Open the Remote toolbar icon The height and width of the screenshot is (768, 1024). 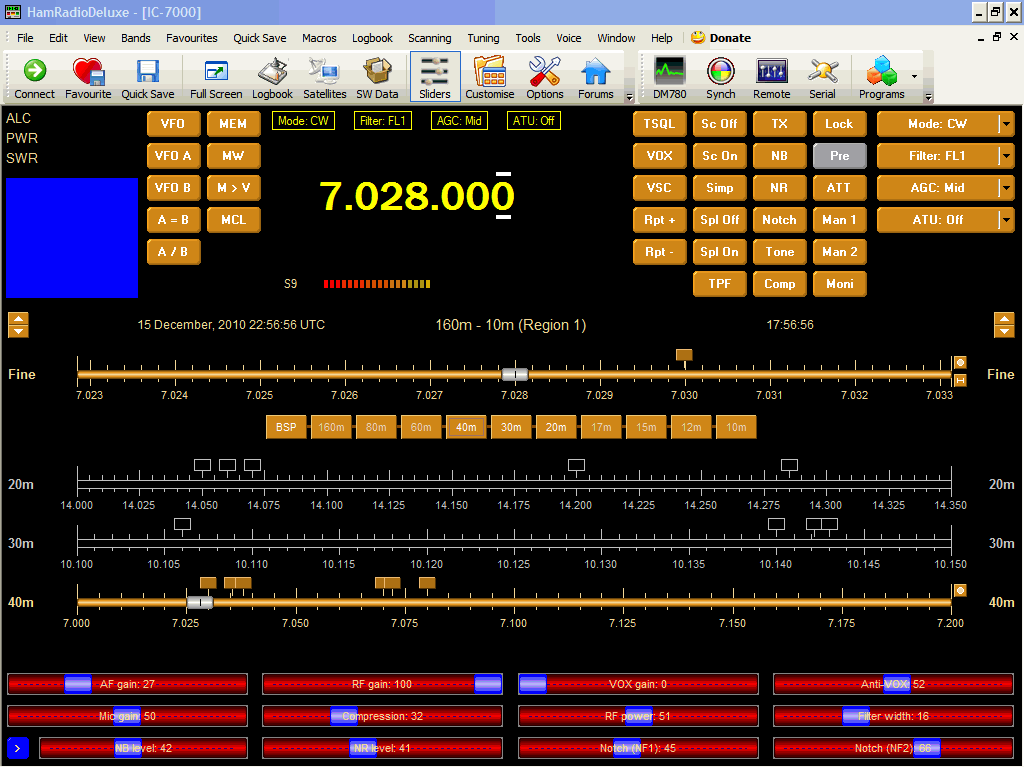(x=771, y=77)
